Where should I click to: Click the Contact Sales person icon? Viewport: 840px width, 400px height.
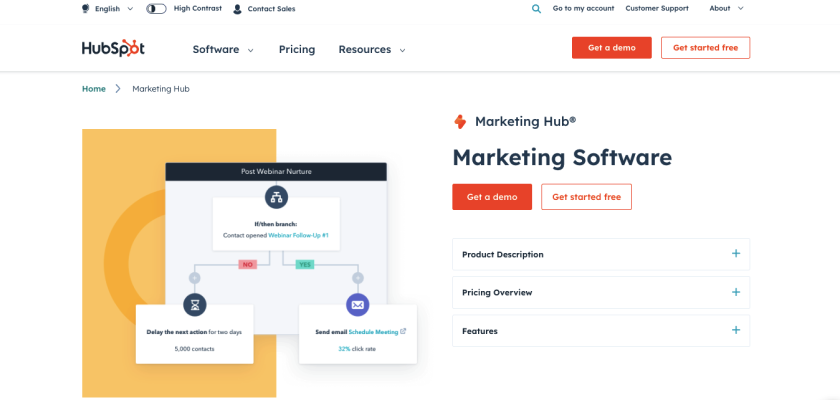pos(237,9)
